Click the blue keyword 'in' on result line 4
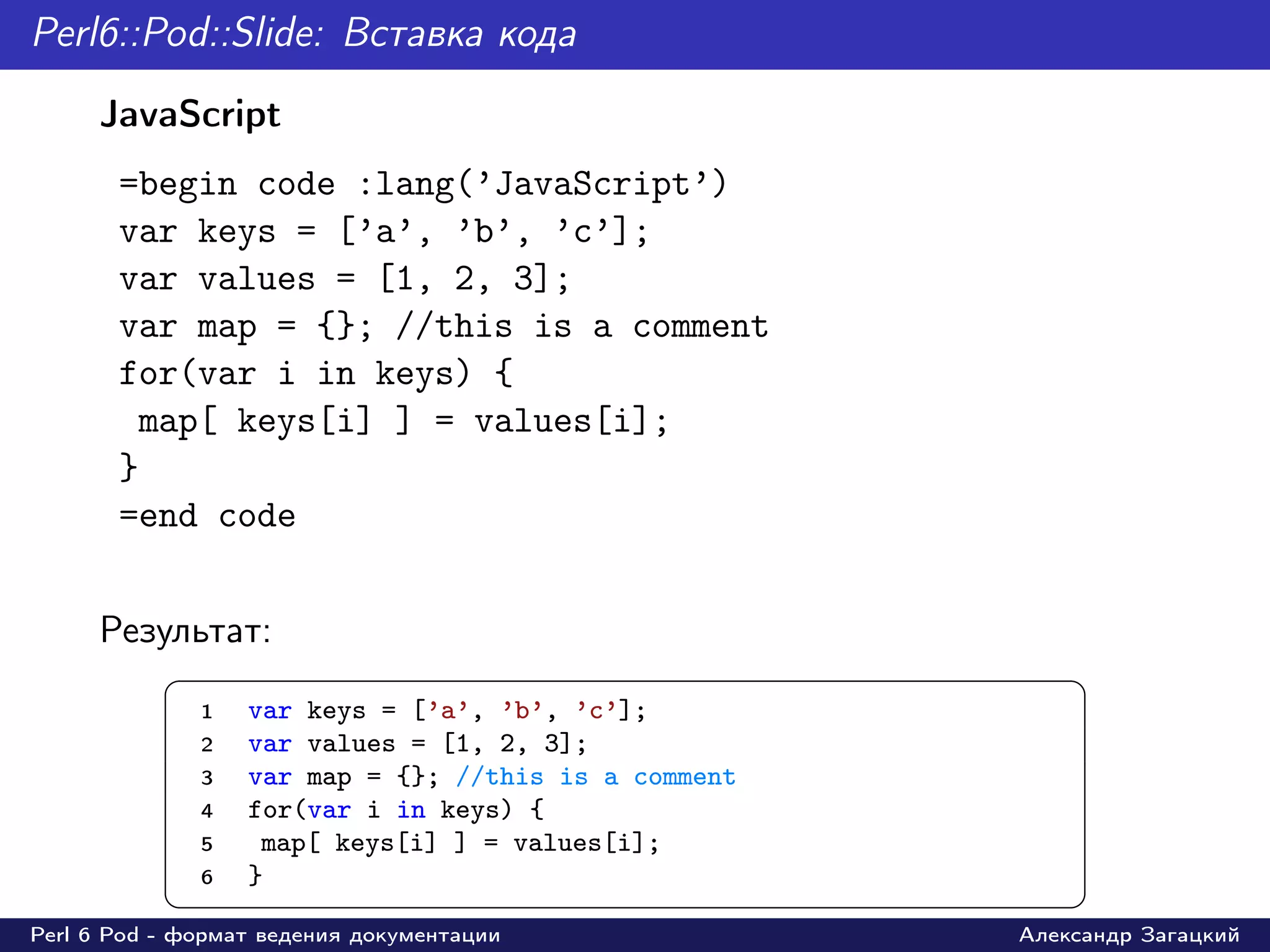1270x952 pixels. [411, 809]
